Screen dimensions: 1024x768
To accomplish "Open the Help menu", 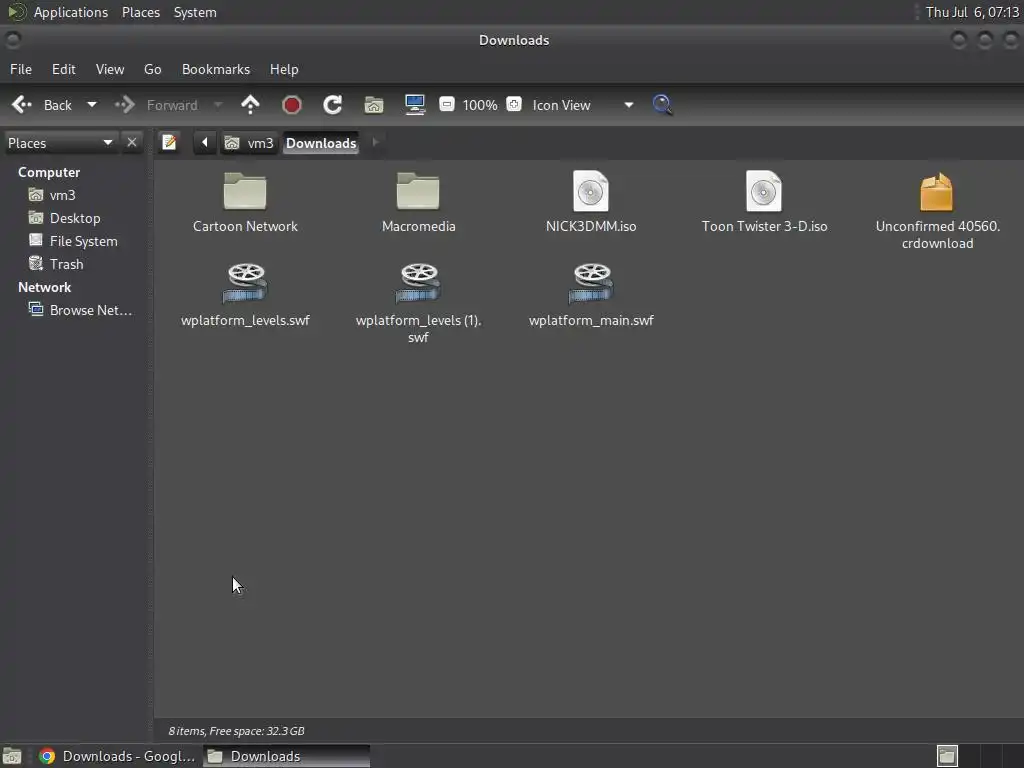I will (284, 69).
